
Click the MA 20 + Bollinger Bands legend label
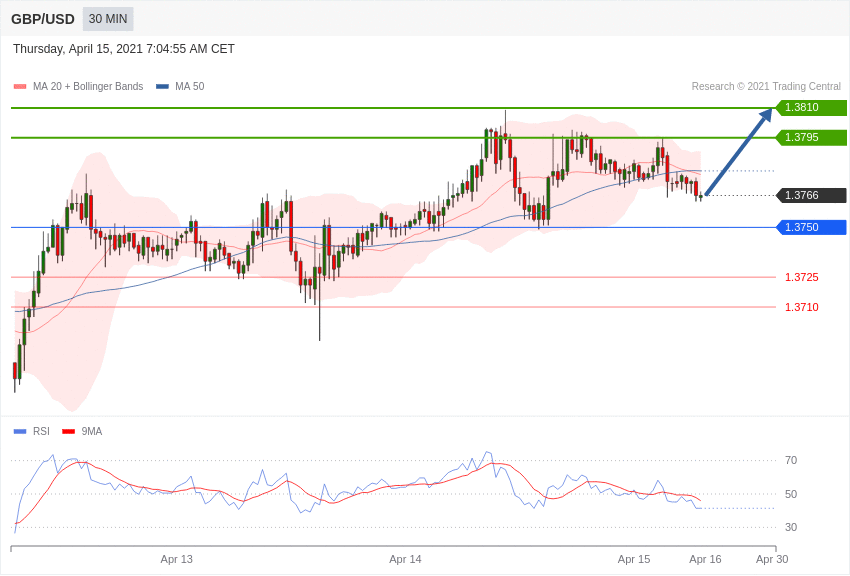(x=88, y=86)
